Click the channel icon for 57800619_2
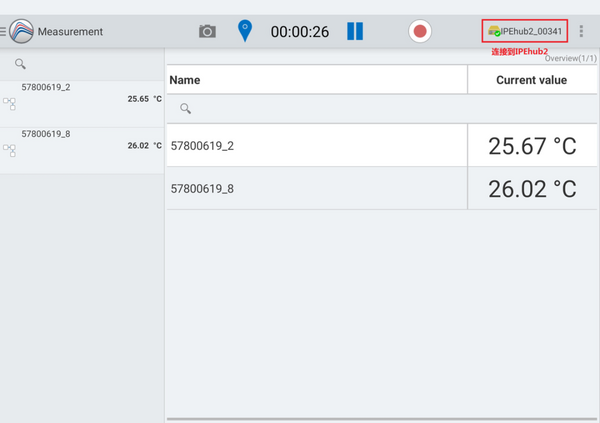600x423 pixels. pyautogui.click(x=10, y=104)
